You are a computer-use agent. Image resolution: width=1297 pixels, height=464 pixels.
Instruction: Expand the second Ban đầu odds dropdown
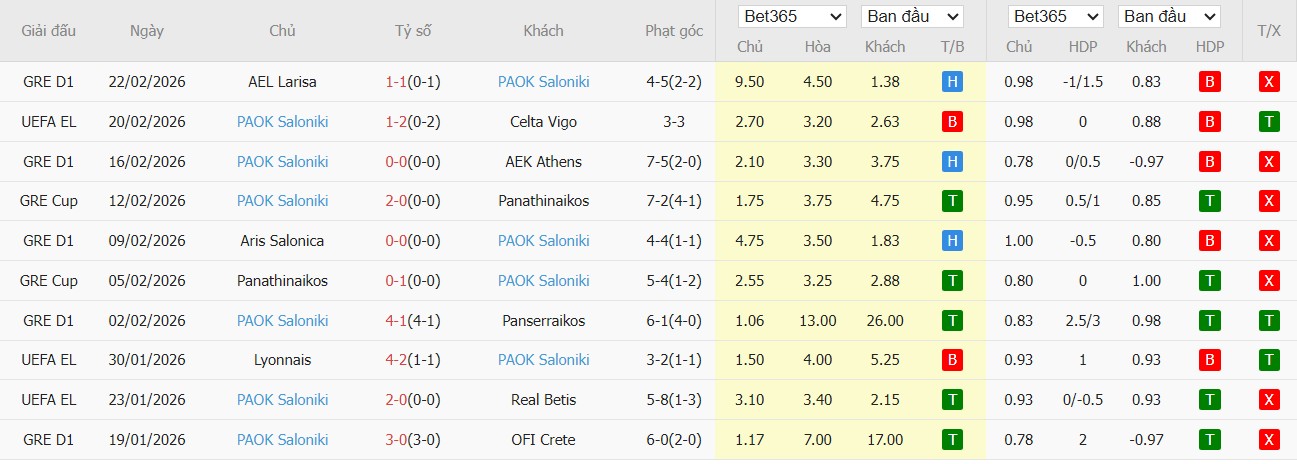(x=1169, y=17)
